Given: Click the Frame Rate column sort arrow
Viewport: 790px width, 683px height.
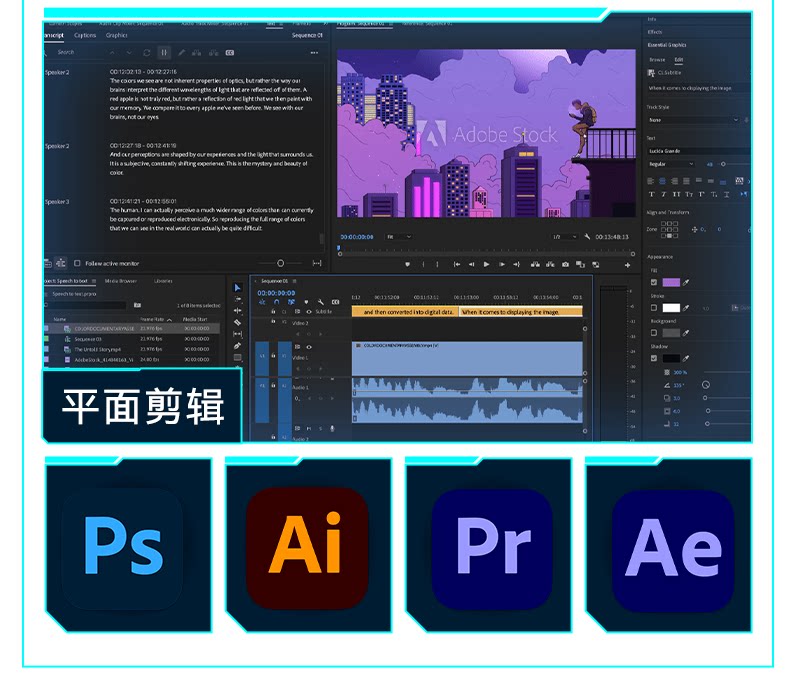Looking at the screenshot, I should (169, 320).
